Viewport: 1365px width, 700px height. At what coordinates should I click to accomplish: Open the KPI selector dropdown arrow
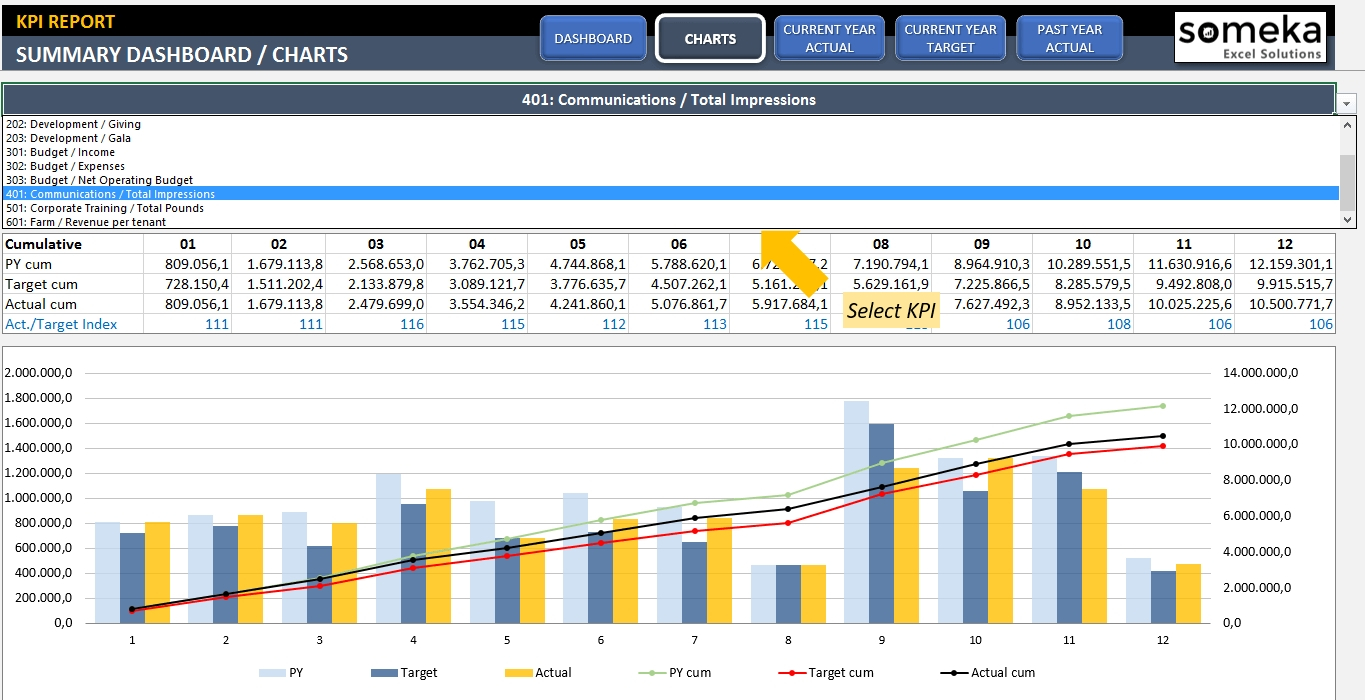[1346, 103]
